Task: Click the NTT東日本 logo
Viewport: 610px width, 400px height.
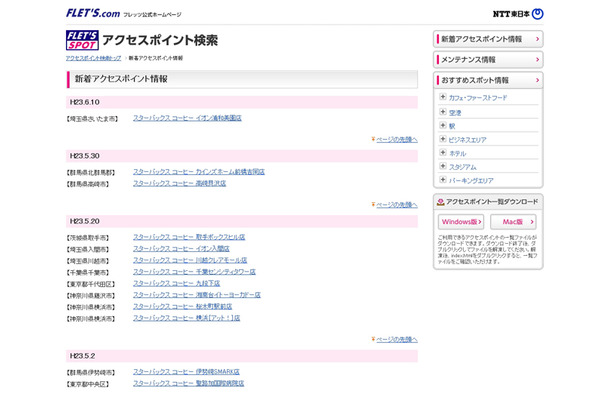Action: [518, 14]
